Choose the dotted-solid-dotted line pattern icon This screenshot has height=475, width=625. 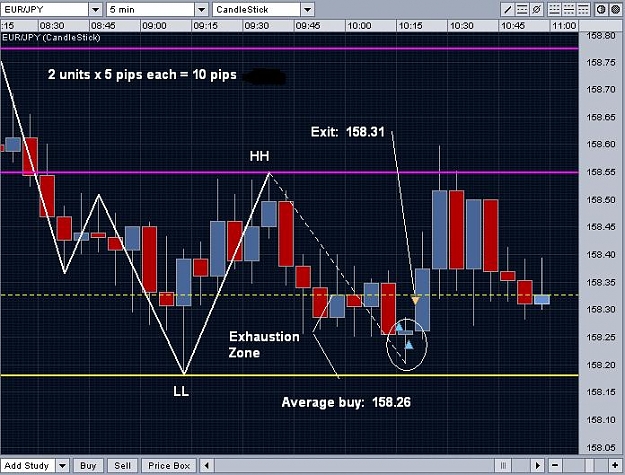click(x=569, y=9)
